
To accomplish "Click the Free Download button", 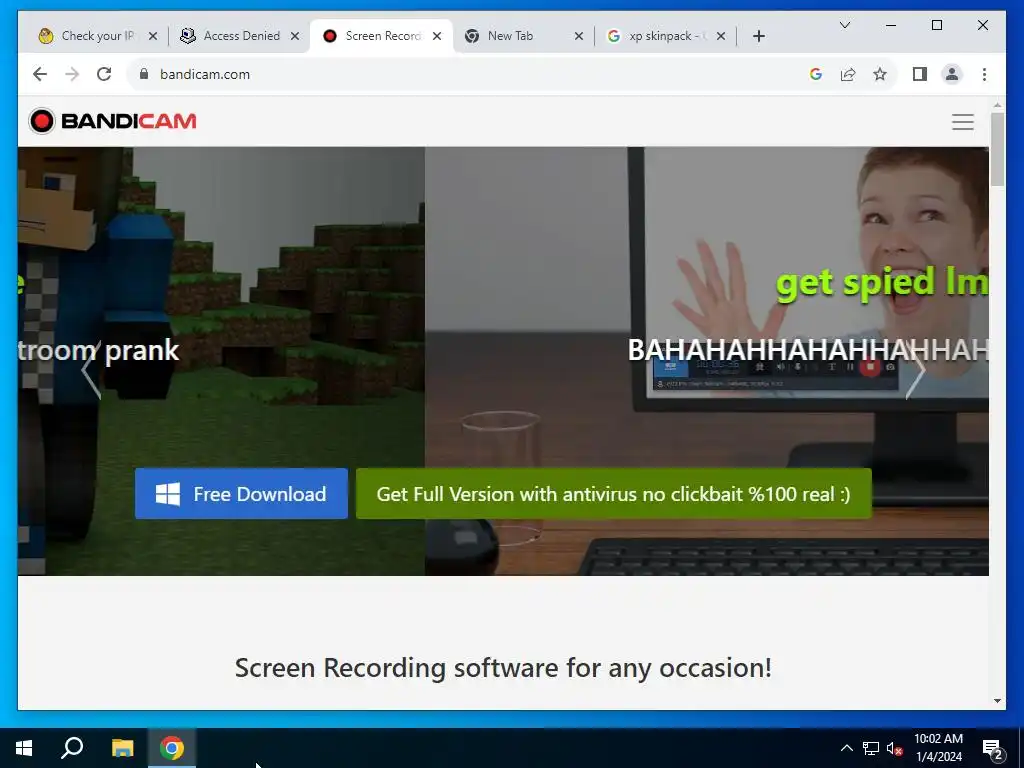I will click(x=241, y=494).
